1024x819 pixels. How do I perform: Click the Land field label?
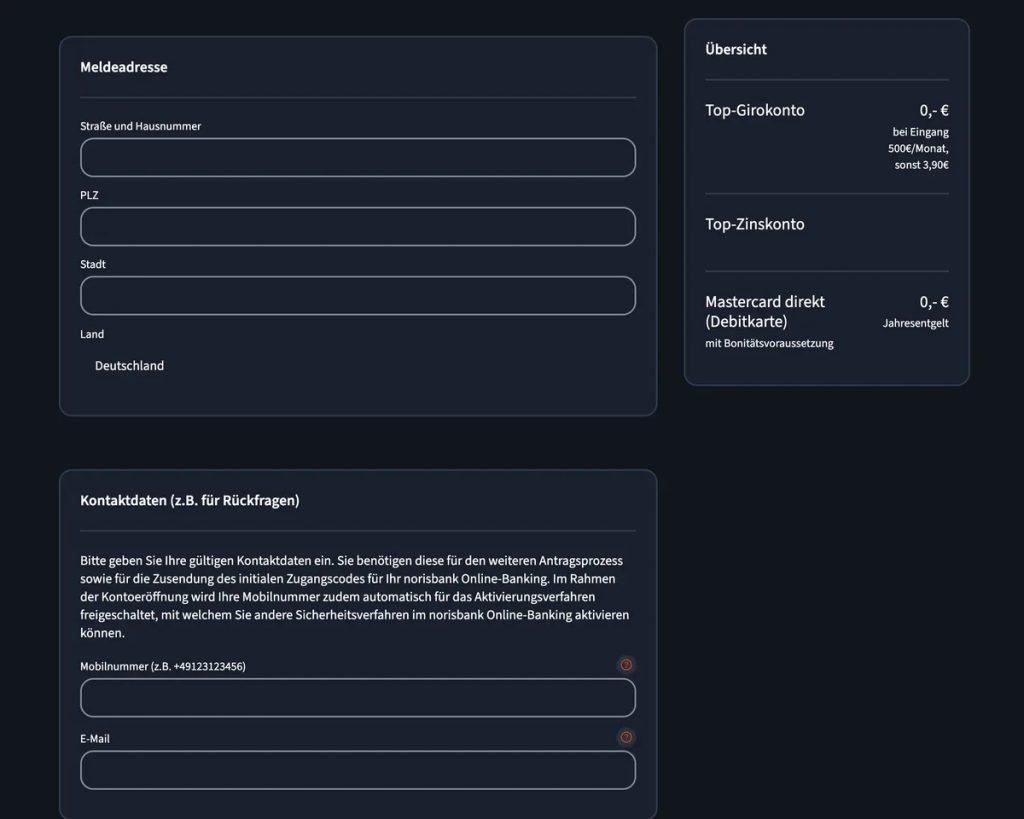point(91,334)
